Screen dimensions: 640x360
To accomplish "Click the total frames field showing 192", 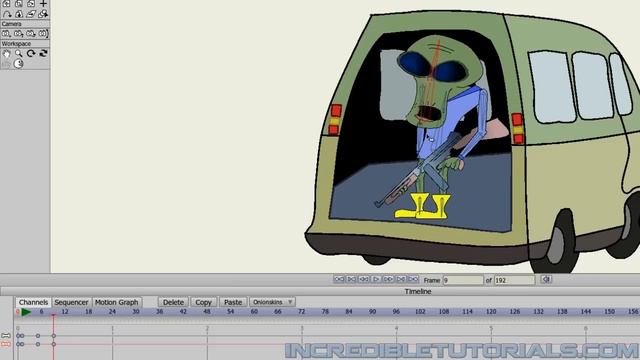I will [514, 280].
